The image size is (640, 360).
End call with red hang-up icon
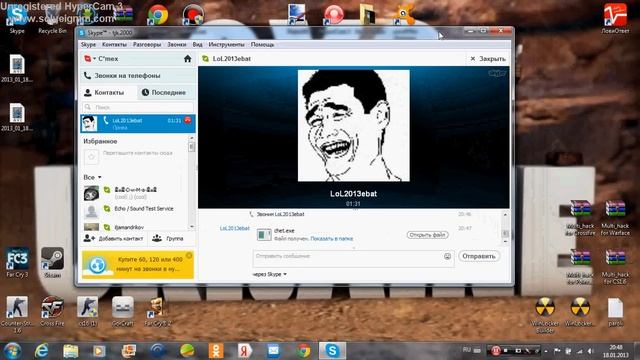pyautogui.click(x=188, y=120)
